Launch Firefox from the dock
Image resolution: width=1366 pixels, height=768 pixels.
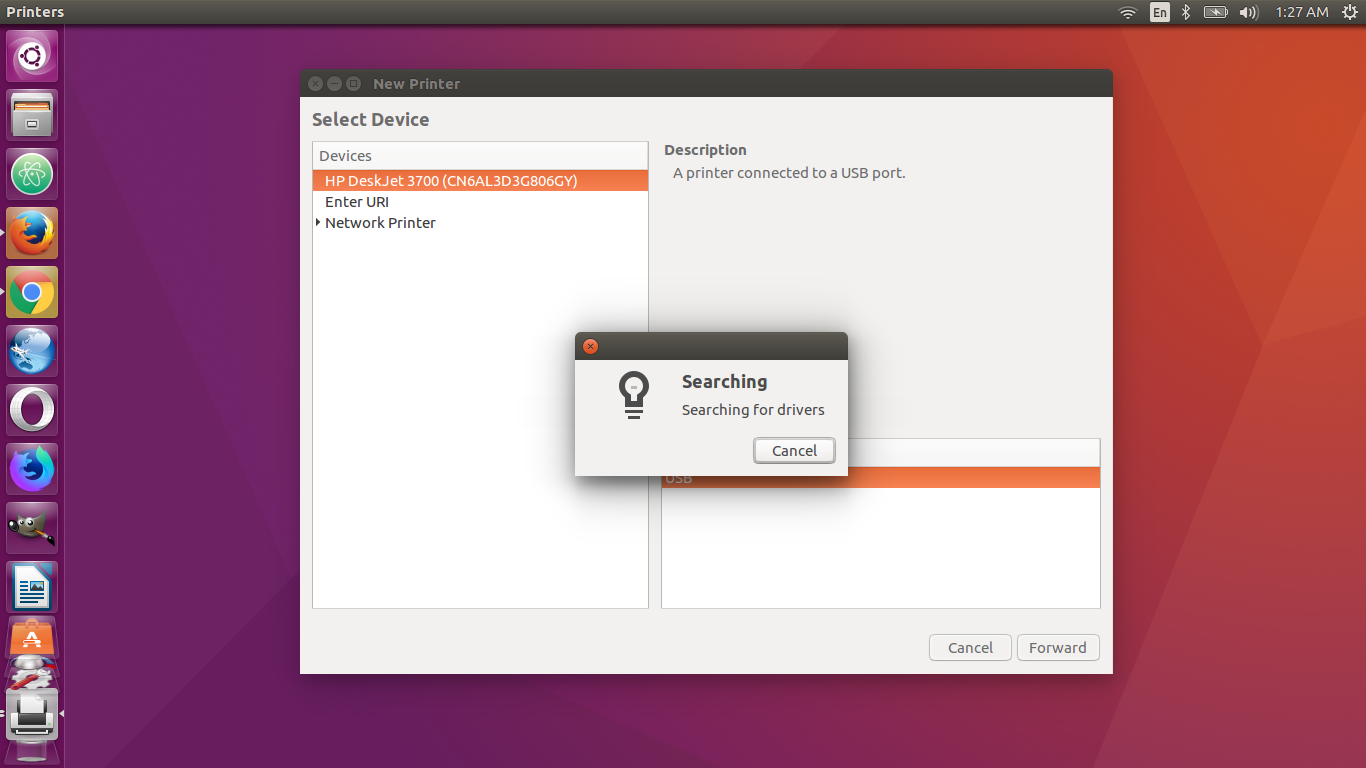tap(32, 233)
